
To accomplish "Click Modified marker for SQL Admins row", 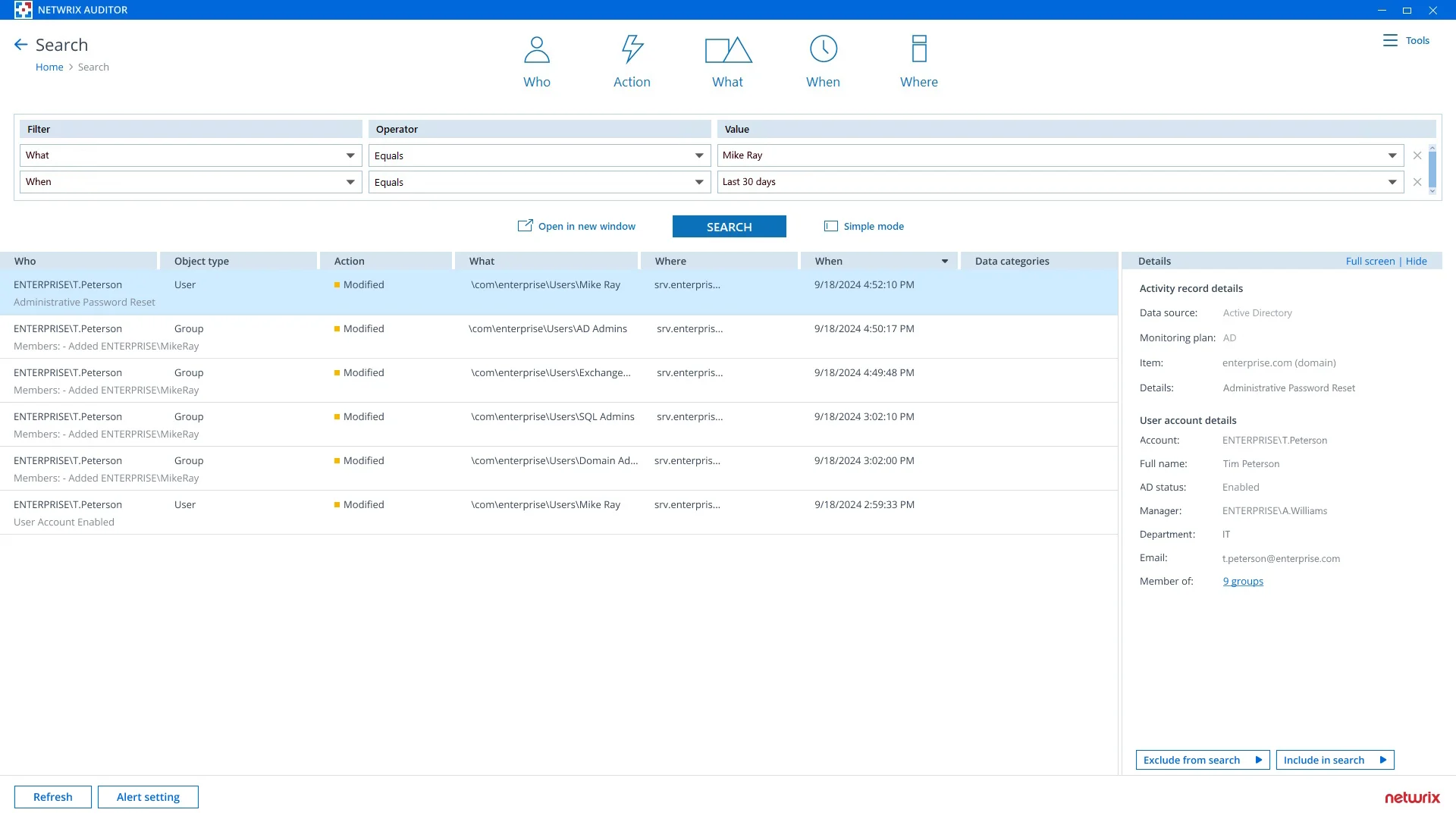I will 337,417.
